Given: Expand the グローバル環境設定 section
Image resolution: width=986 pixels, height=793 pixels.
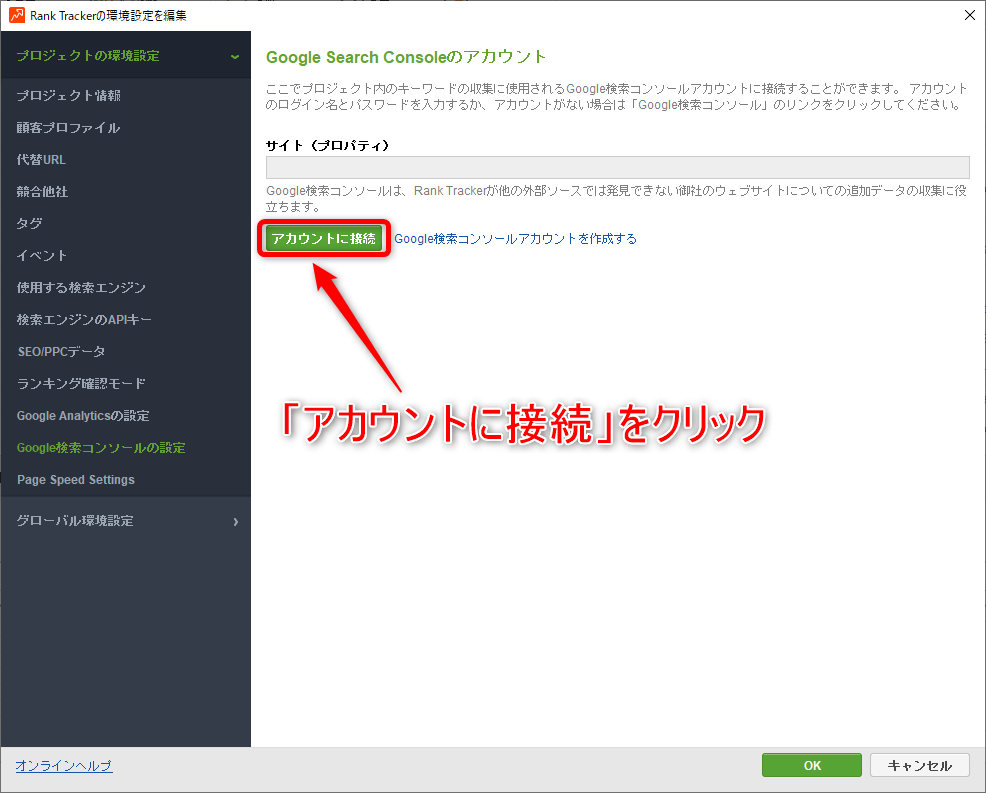Looking at the screenshot, I should point(235,521).
